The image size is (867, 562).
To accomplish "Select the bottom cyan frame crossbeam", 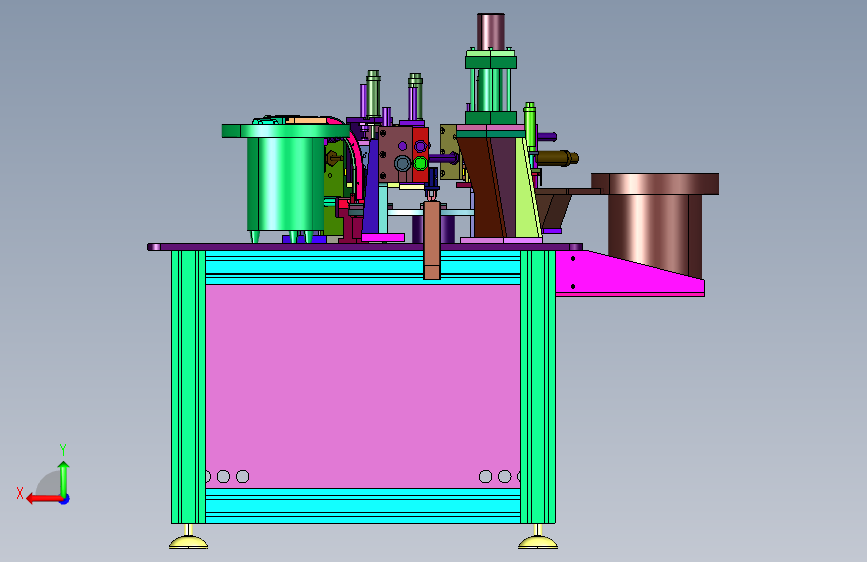I will pyautogui.click(x=363, y=506).
